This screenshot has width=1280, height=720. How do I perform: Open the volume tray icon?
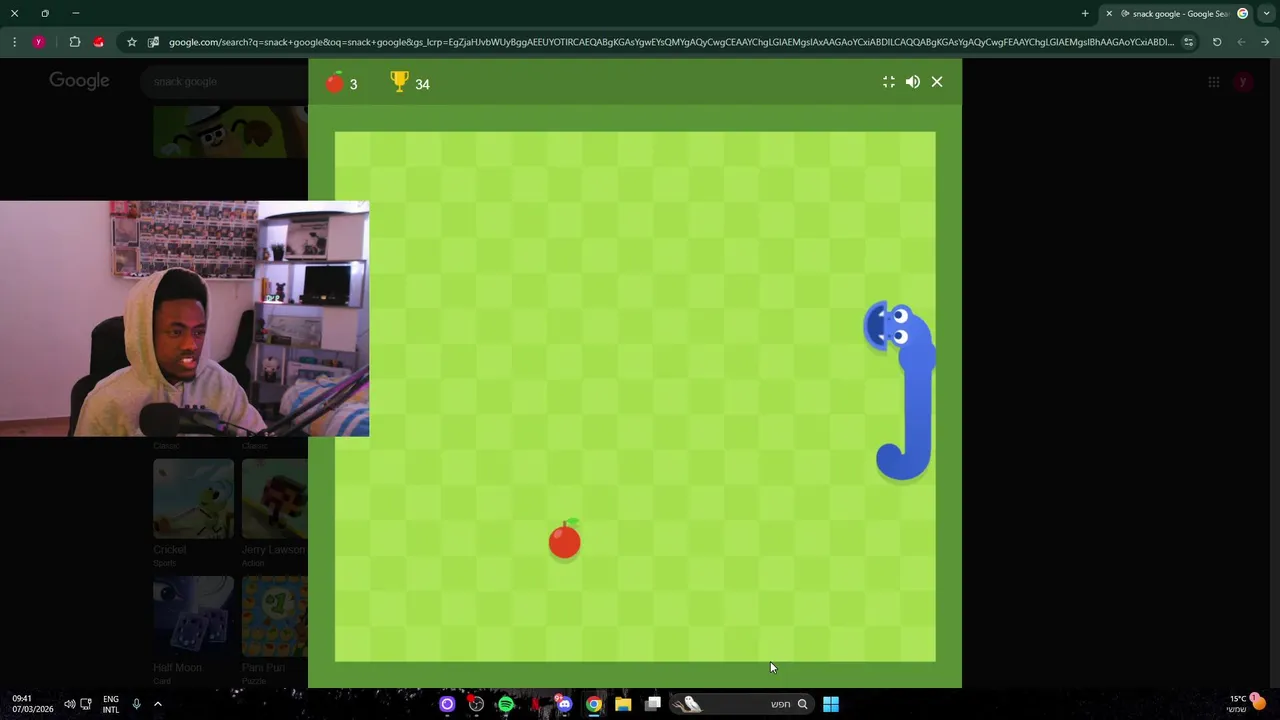(69, 704)
